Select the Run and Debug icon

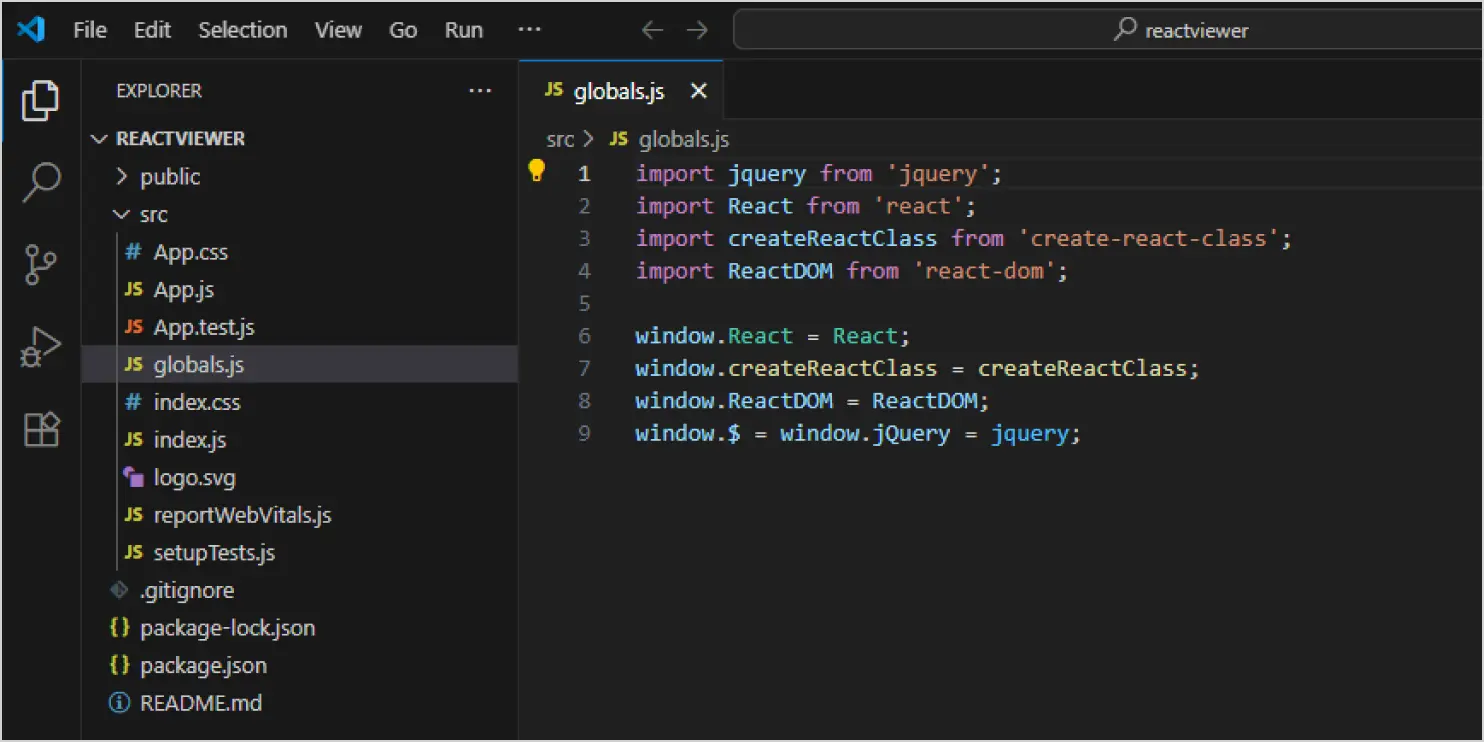40,346
